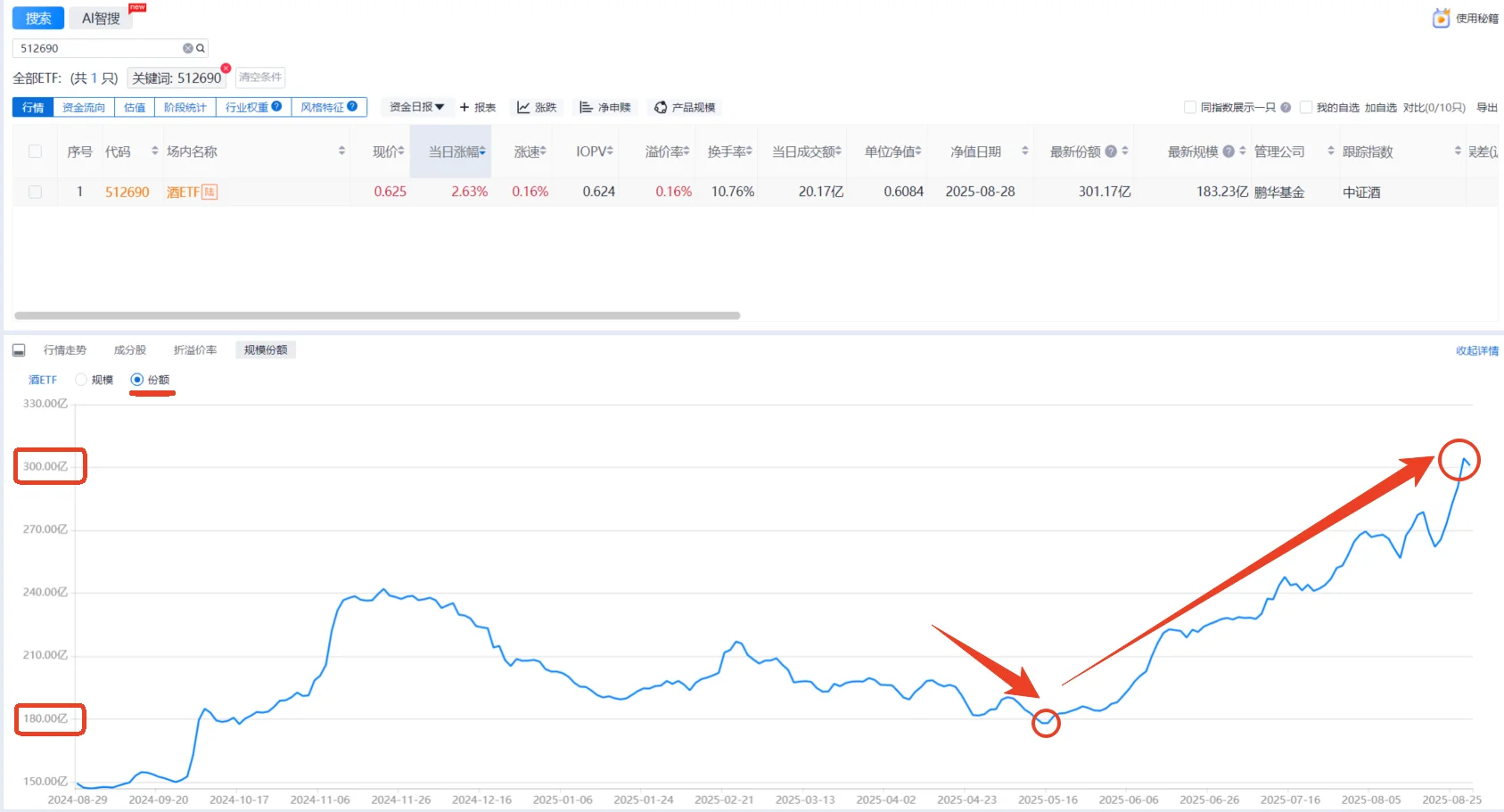The image size is (1504, 812).
Task: Open the 使用秘籍 guide icon
Action: 1441,18
